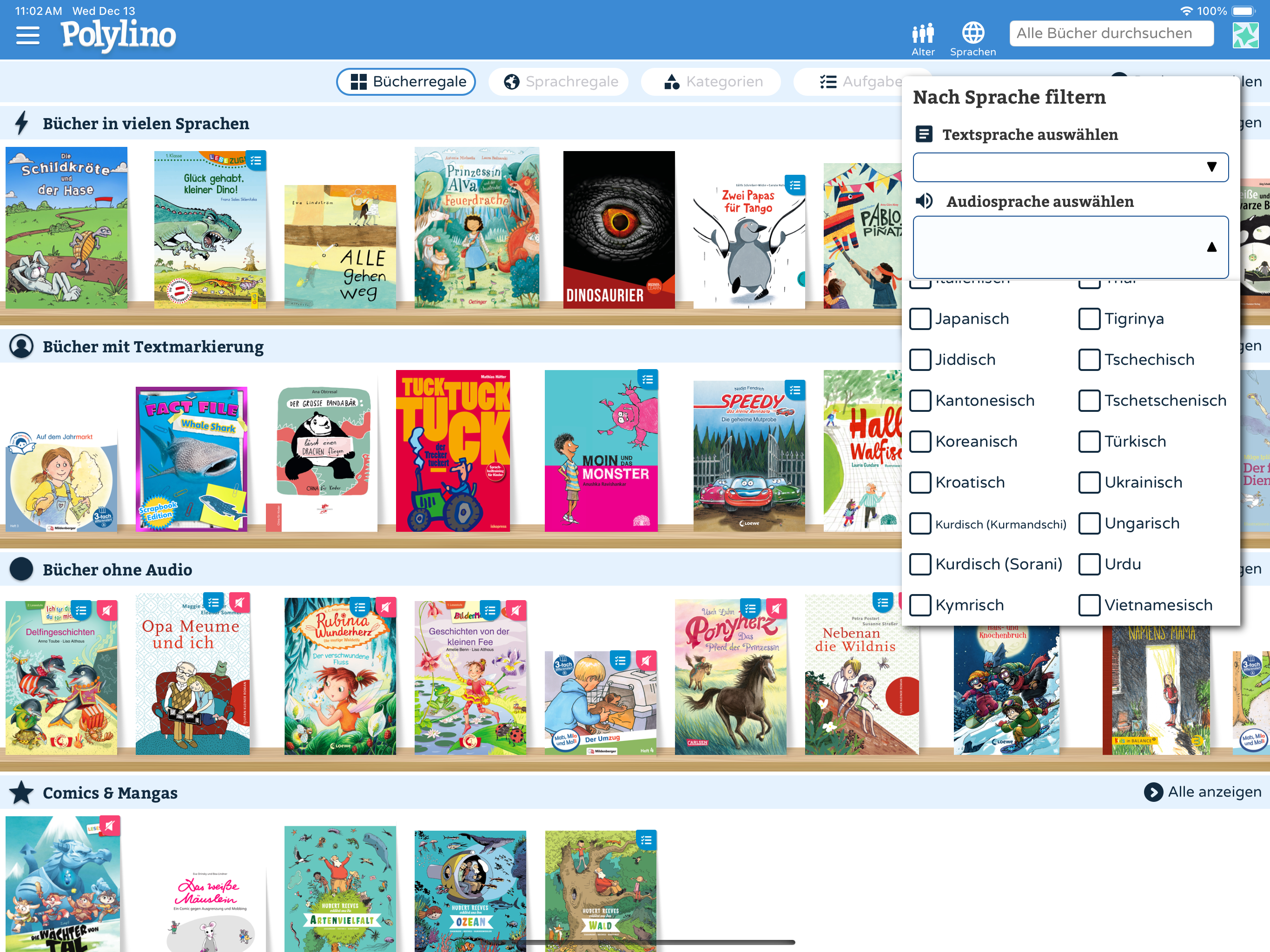Switch to the Aufgaben tab

coord(848,81)
